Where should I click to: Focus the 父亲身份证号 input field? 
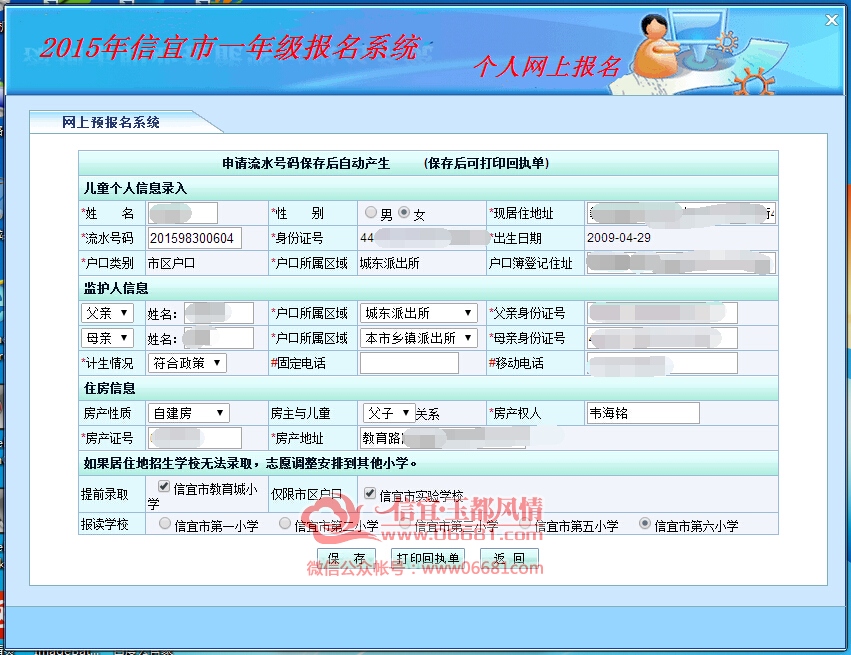(662, 313)
